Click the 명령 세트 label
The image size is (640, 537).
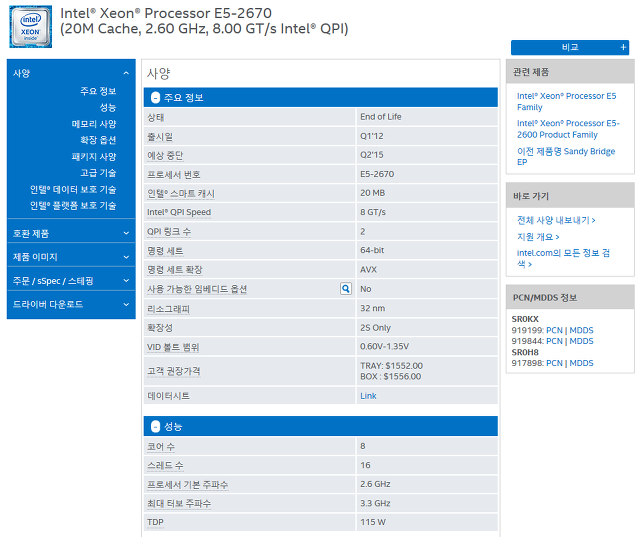coord(165,251)
